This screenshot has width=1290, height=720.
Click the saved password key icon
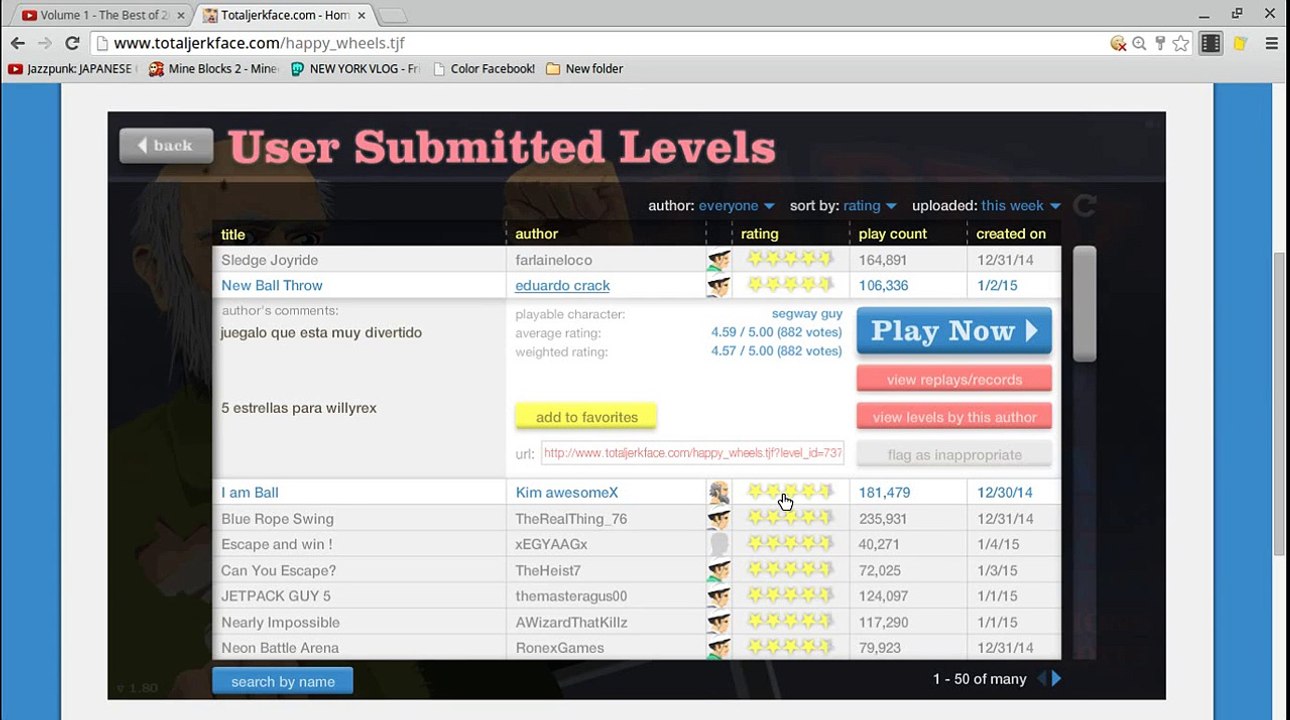1160,43
